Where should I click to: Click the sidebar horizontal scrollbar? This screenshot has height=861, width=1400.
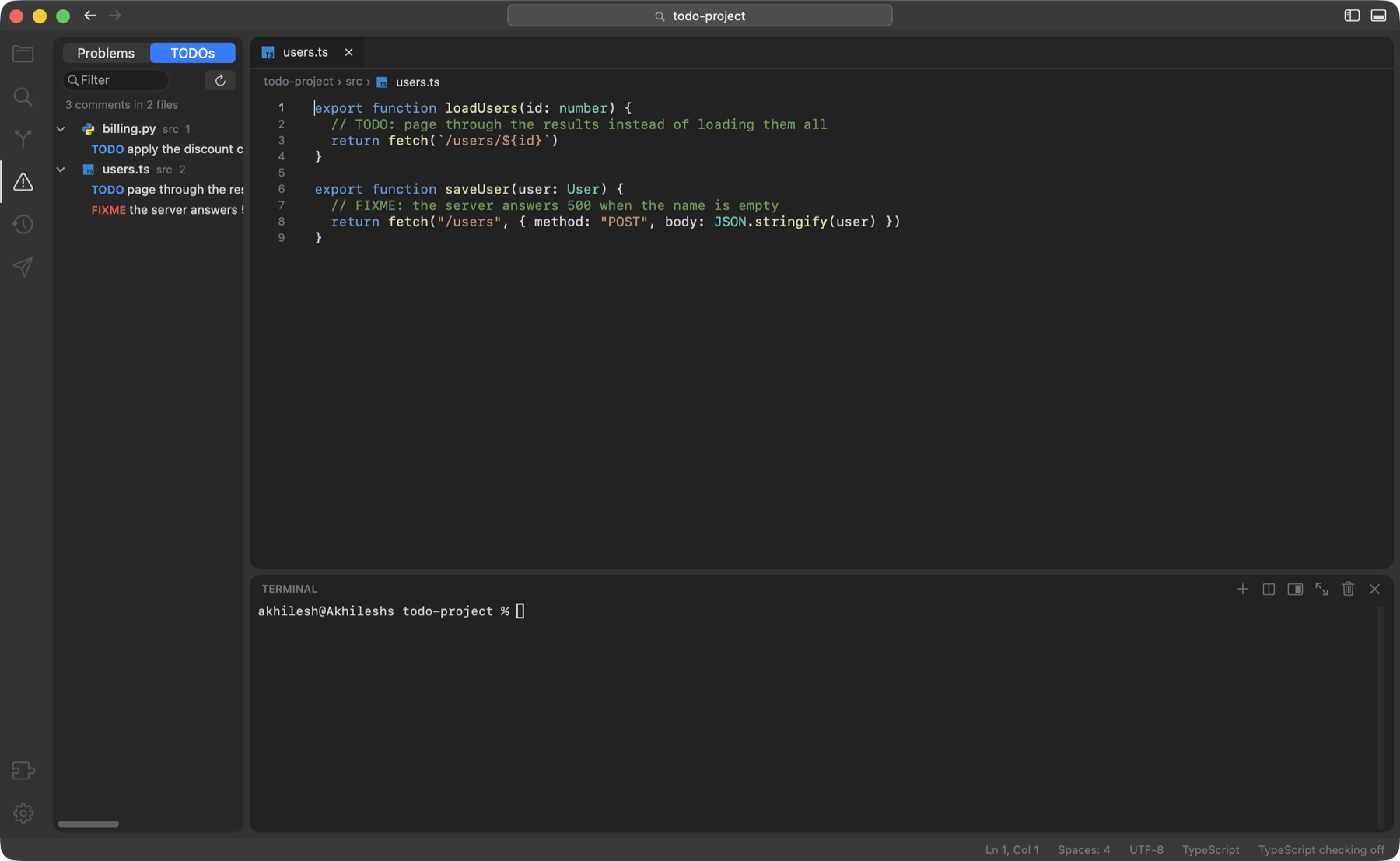tap(89, 824)
